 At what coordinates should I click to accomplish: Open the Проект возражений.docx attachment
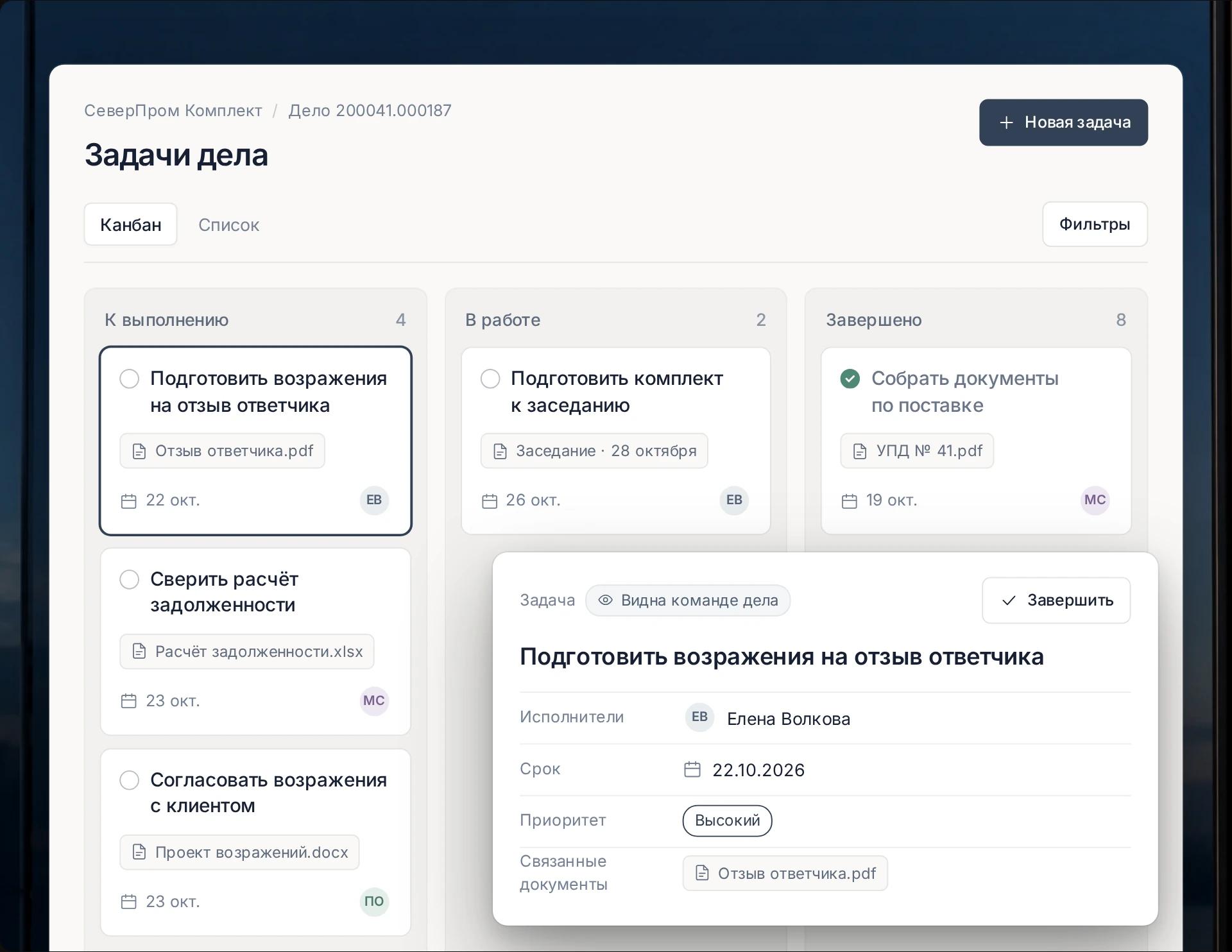[239, 853]
